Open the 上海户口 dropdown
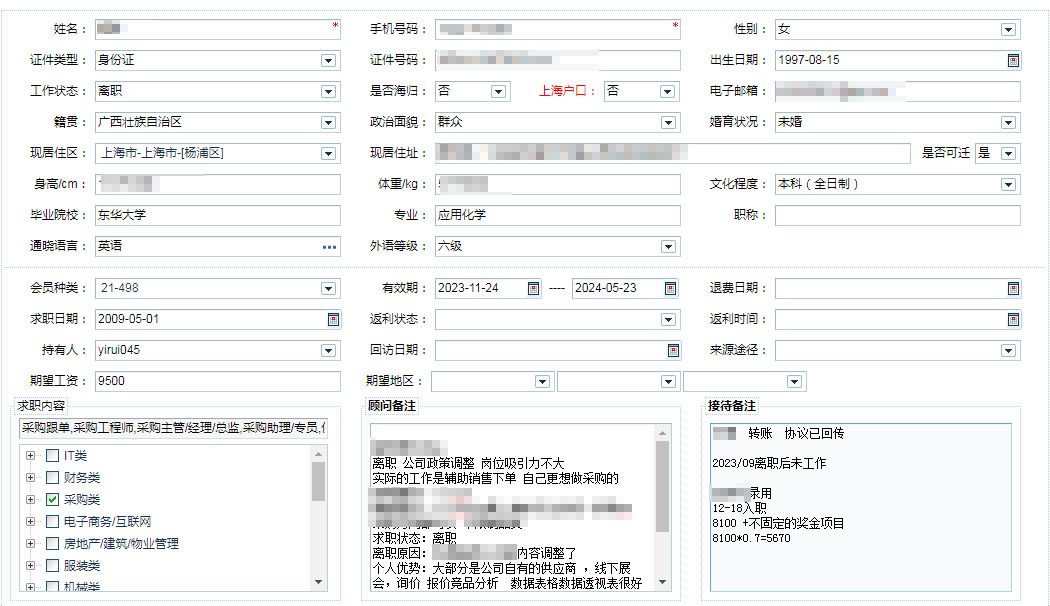 [x=667, y=91]
